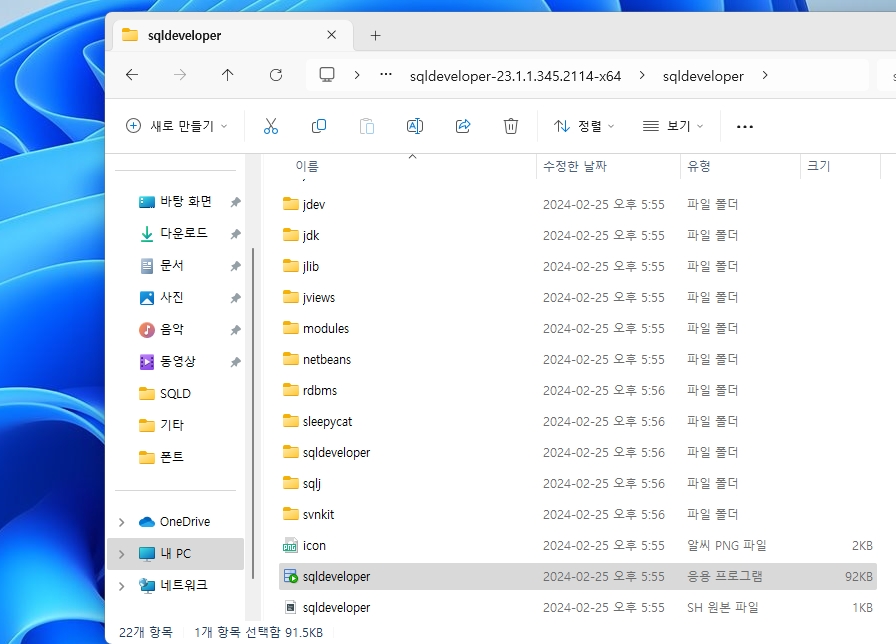Viewport: 896px width, 644px height.
Task: Click sqldeveloper-23.1.1.345.2114-x64 breadcrumb
Action: click(x=515, y=76)
